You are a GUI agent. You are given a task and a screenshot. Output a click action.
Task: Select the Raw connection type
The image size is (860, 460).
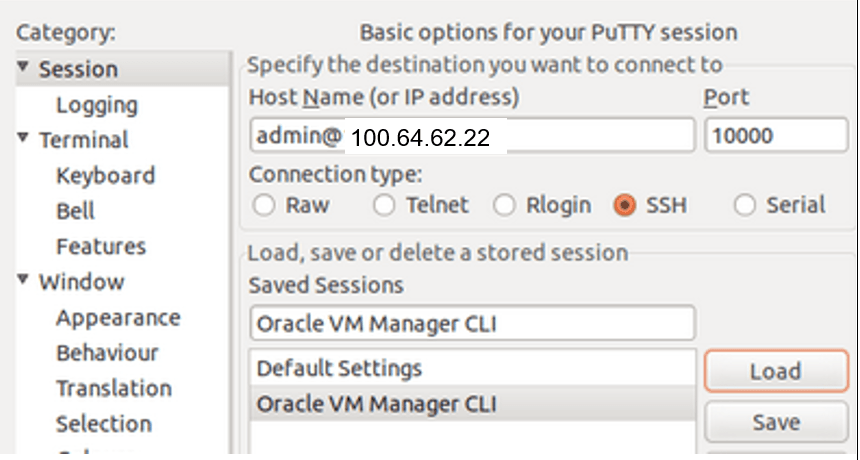tap(264, 206)
